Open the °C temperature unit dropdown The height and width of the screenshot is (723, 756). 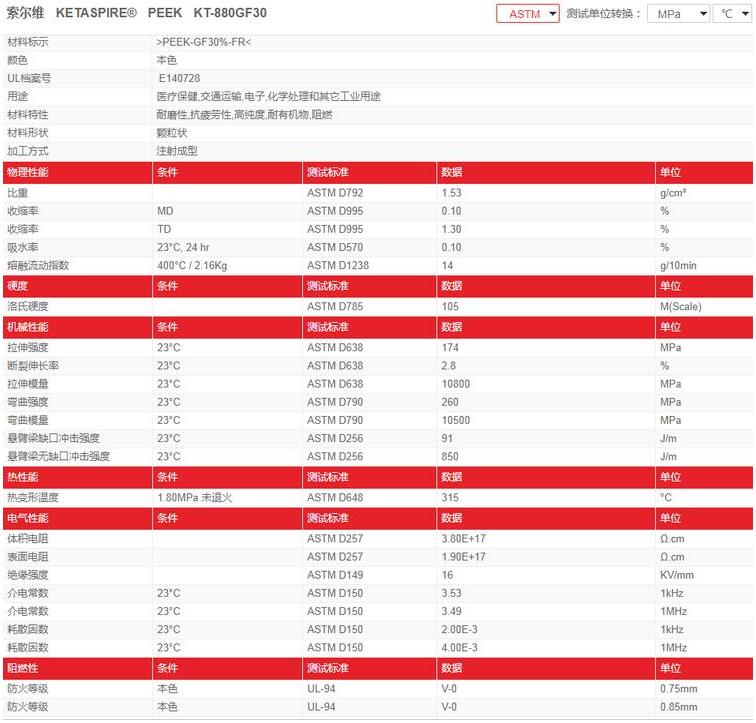(x=731, y=14)
